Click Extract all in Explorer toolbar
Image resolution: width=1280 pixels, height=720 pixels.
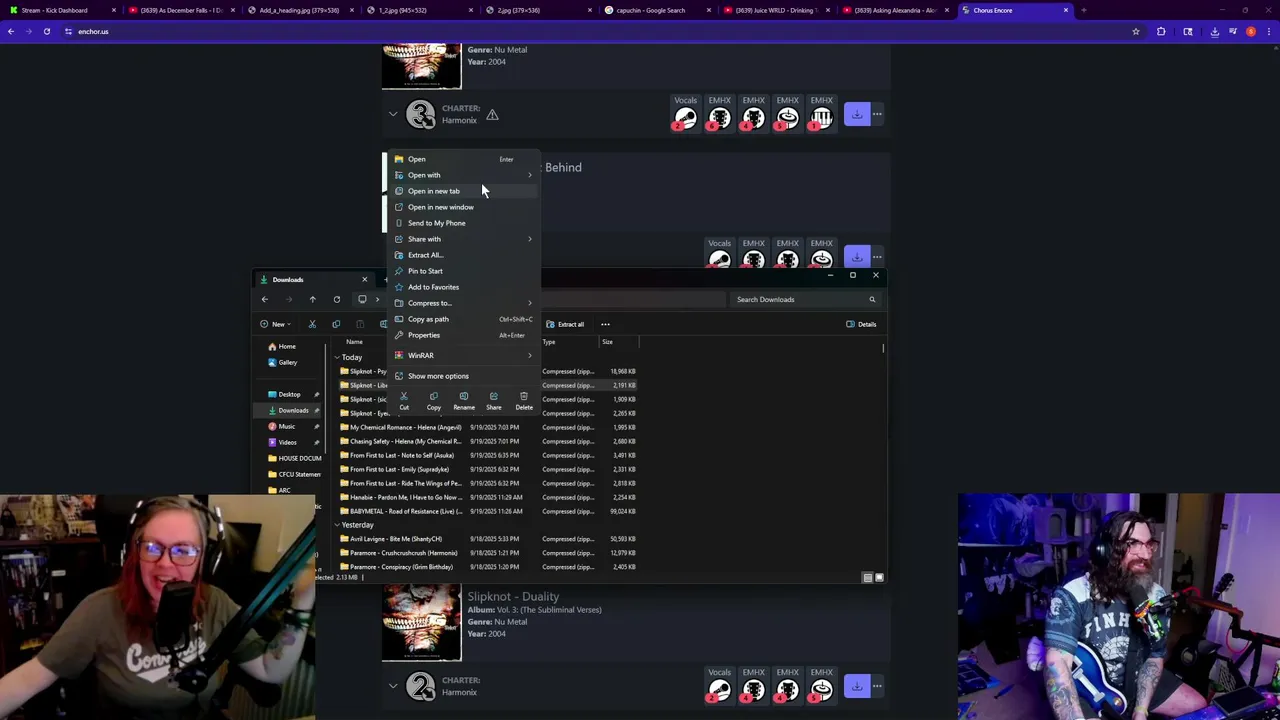click(565, 324)
